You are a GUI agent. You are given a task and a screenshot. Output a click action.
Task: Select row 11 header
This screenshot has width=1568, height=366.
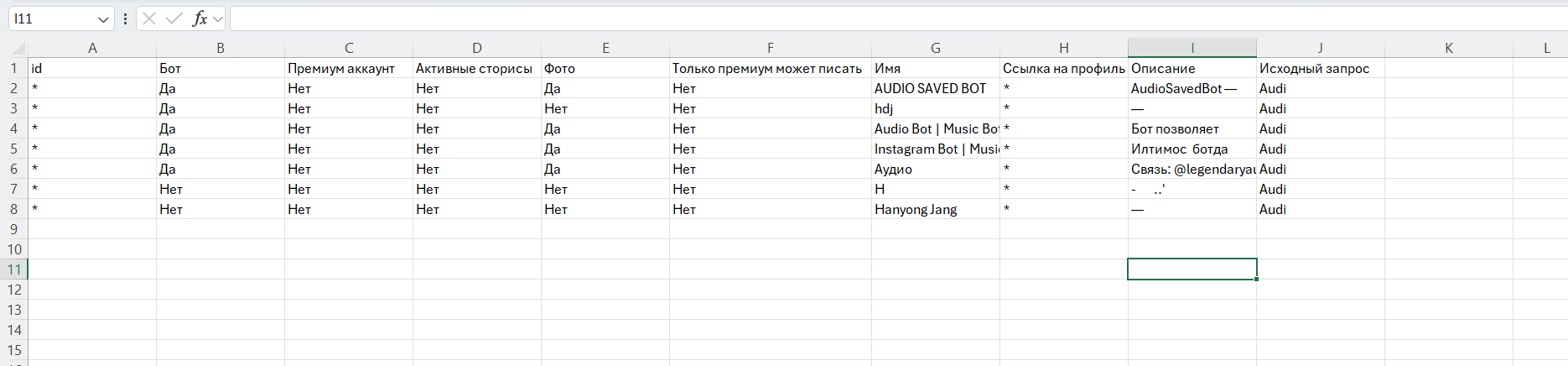[x=14, y=269]
